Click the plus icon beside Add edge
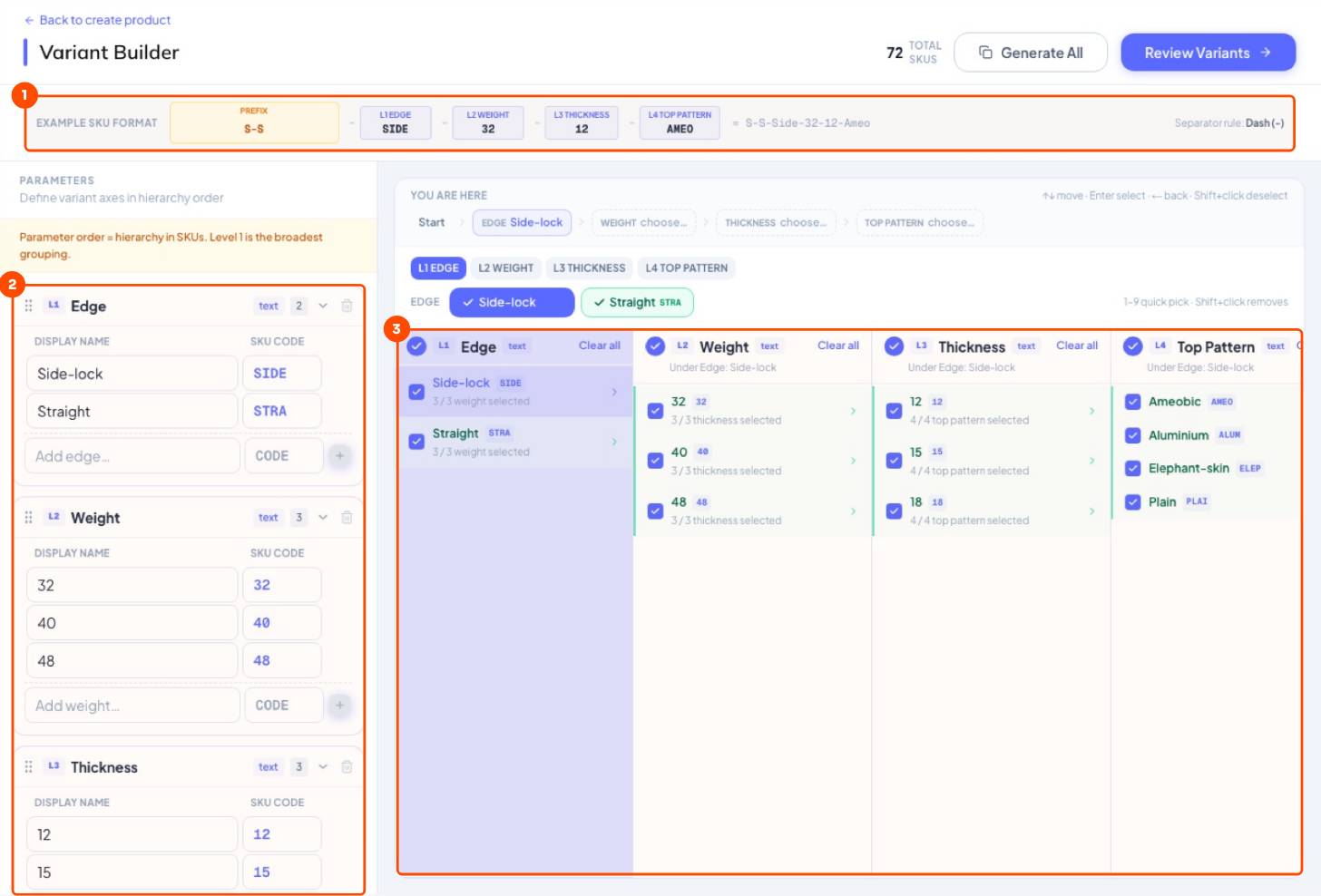The width and height of the screenshot is (1321, 896). [x=339, y=455]
